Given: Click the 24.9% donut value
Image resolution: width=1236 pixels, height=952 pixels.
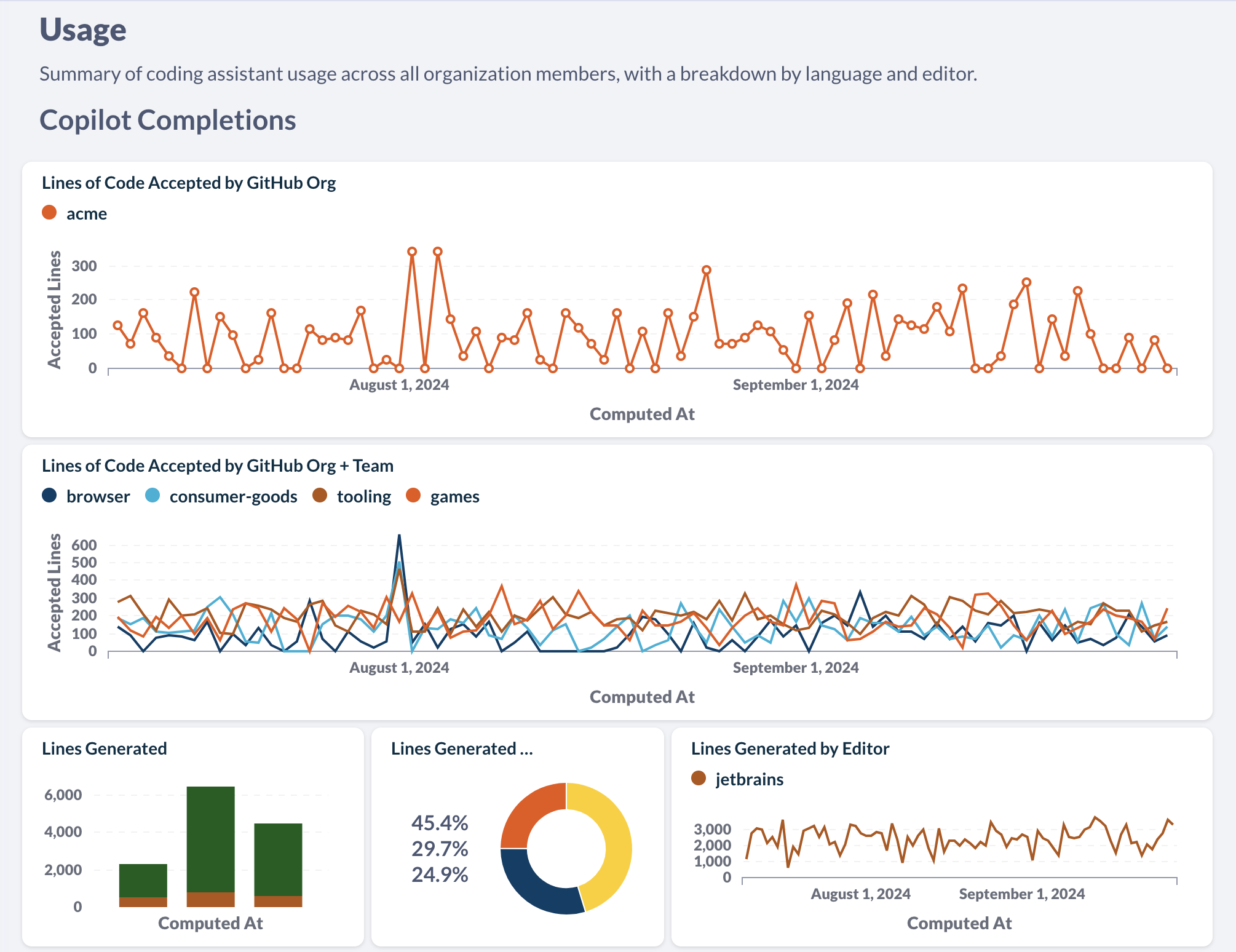Looking at the screenshot, I should tap(440, 875).
